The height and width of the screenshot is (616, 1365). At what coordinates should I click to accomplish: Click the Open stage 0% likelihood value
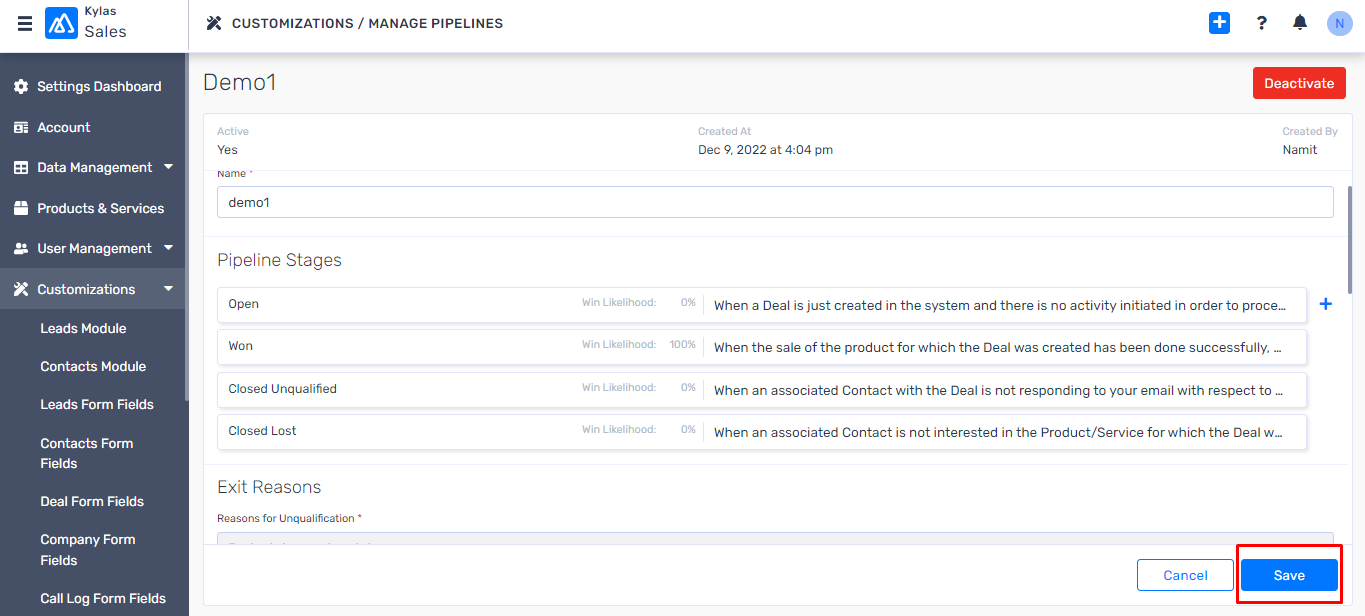[x=688, y=303]
